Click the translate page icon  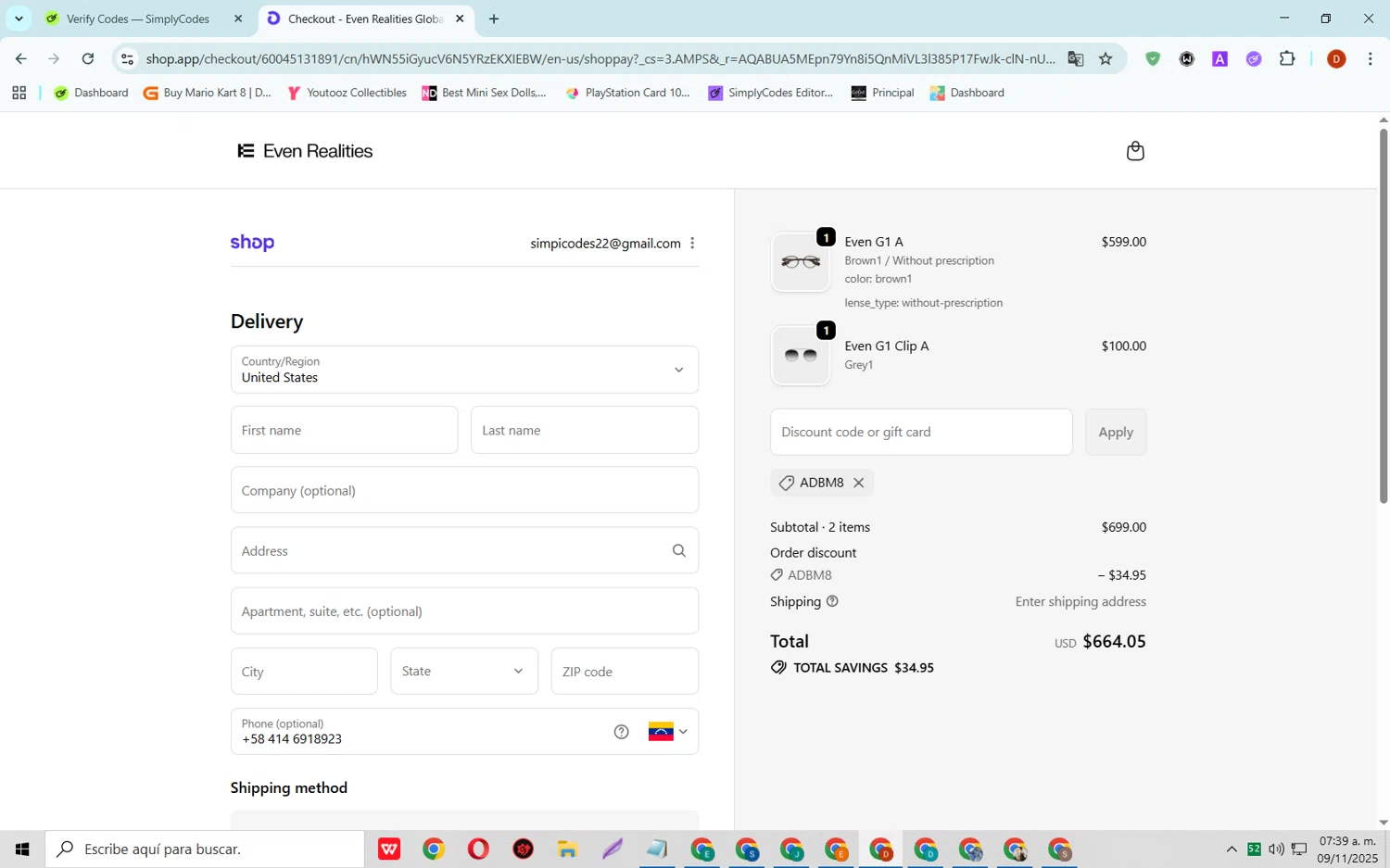pos(1075,58)
